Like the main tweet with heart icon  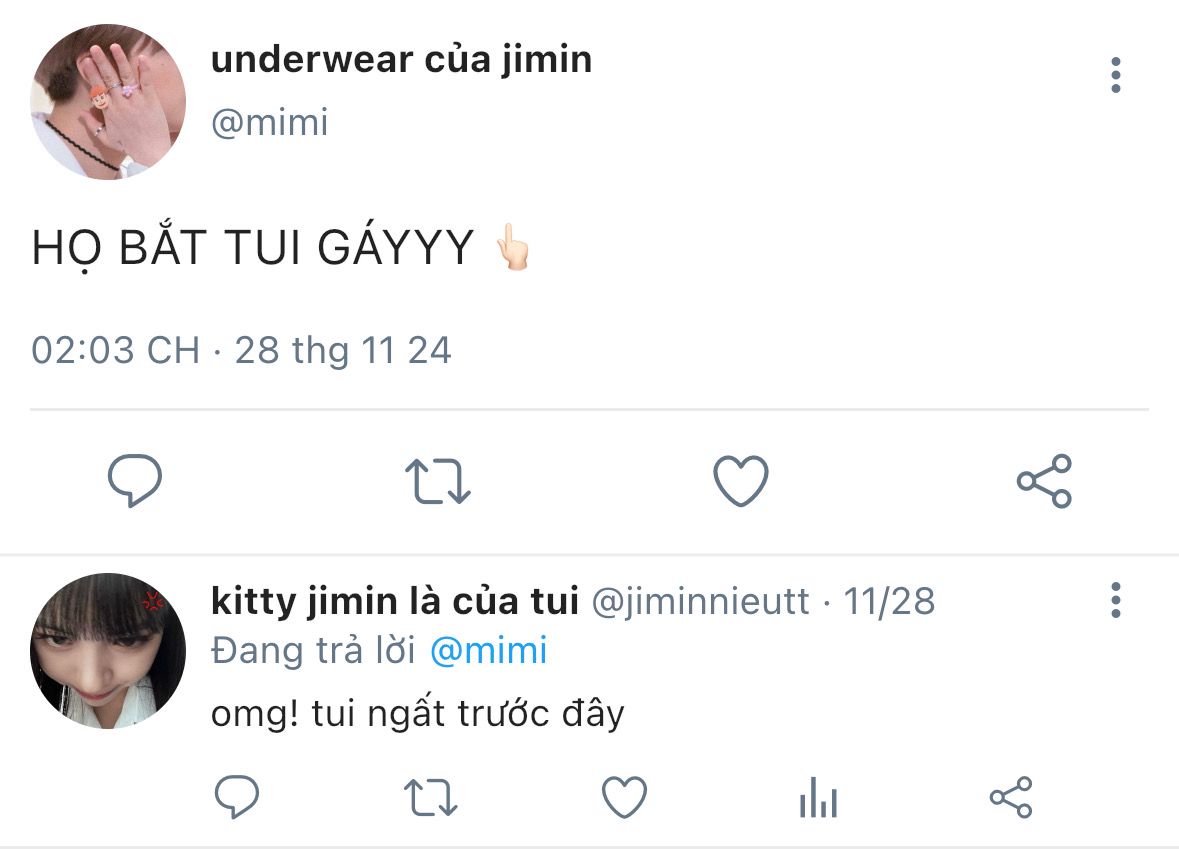coord(741,481)
